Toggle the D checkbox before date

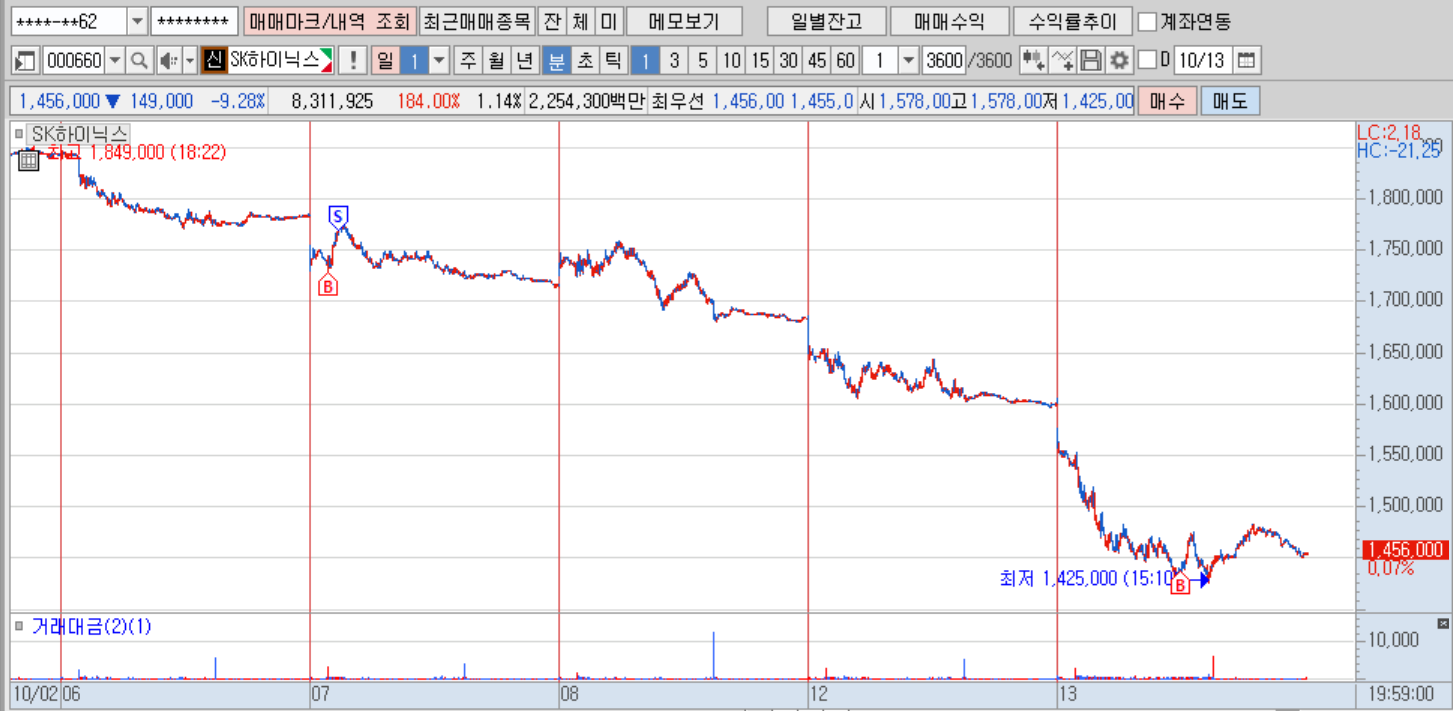1147,60
